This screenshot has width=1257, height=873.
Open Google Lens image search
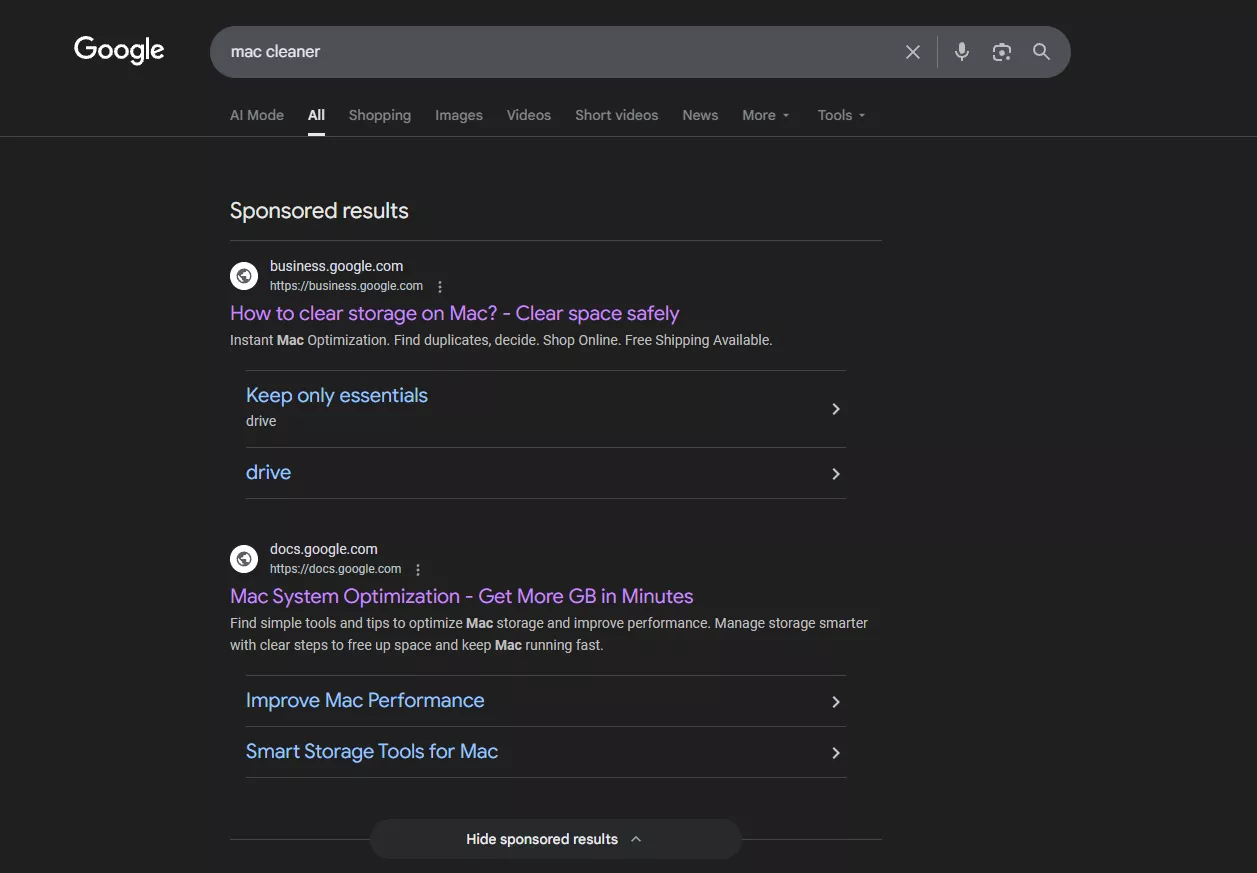(x=1001, y=51)
